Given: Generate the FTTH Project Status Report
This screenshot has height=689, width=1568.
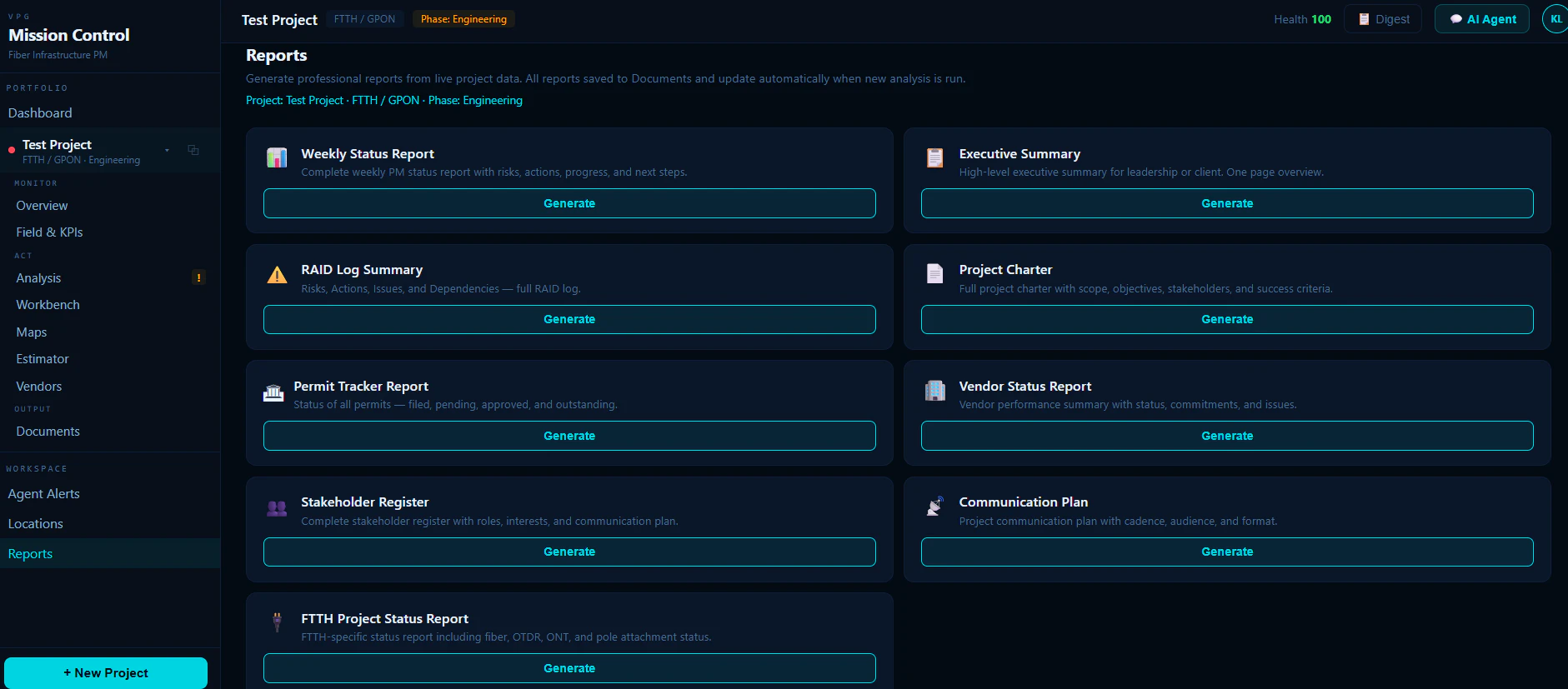Looking at the screenshot, I should point(569,668).
